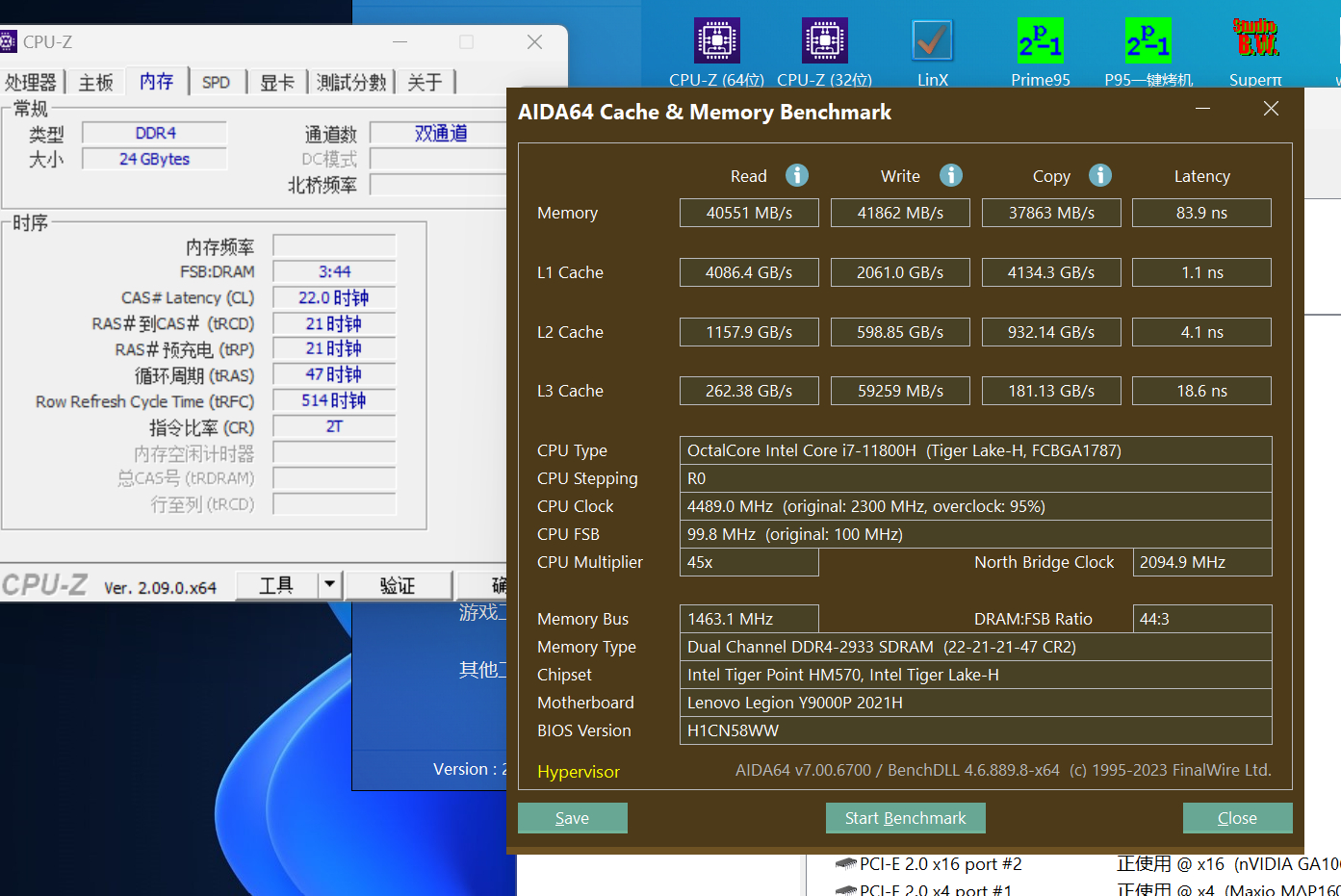1341x896 pixels.
Task: Click the North Bridge Clock 2094.9 MHz field
Action: click(1201, 562)
